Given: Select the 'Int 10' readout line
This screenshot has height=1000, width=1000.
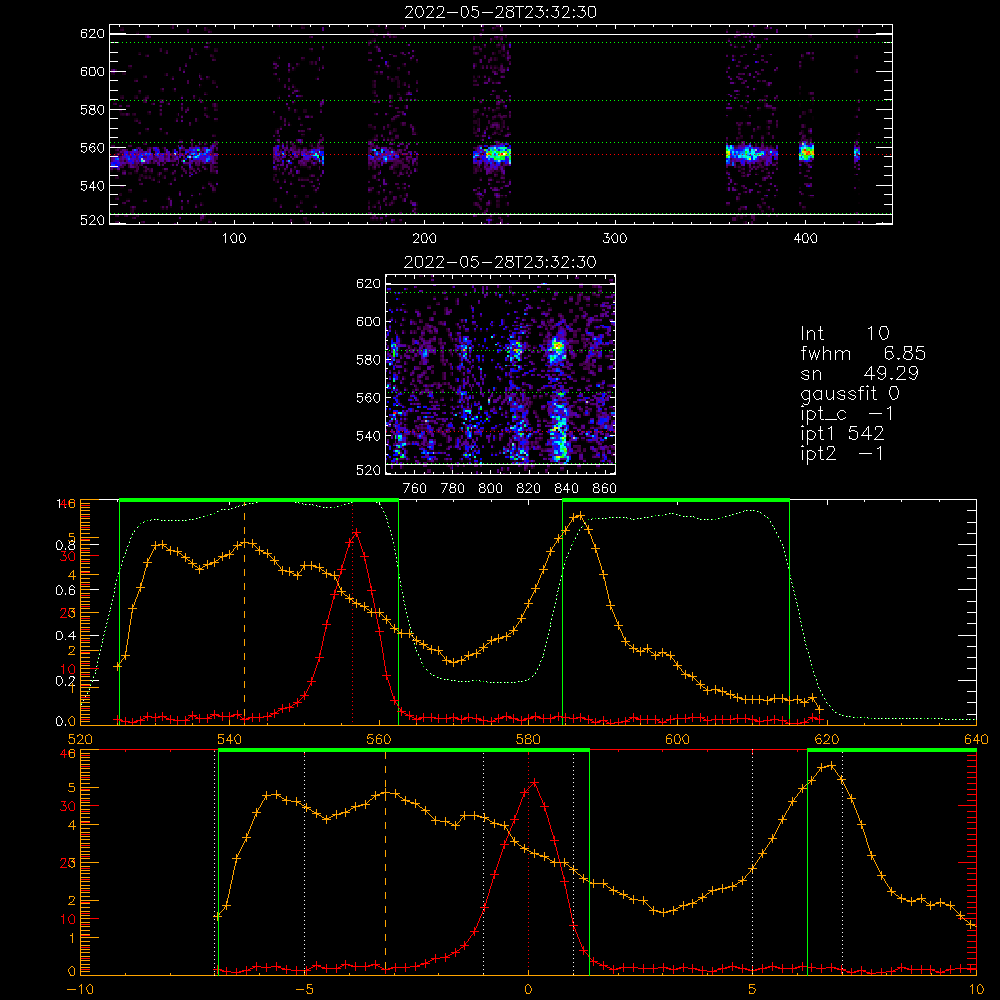Looking at the screenshot, I should [844, 334].
